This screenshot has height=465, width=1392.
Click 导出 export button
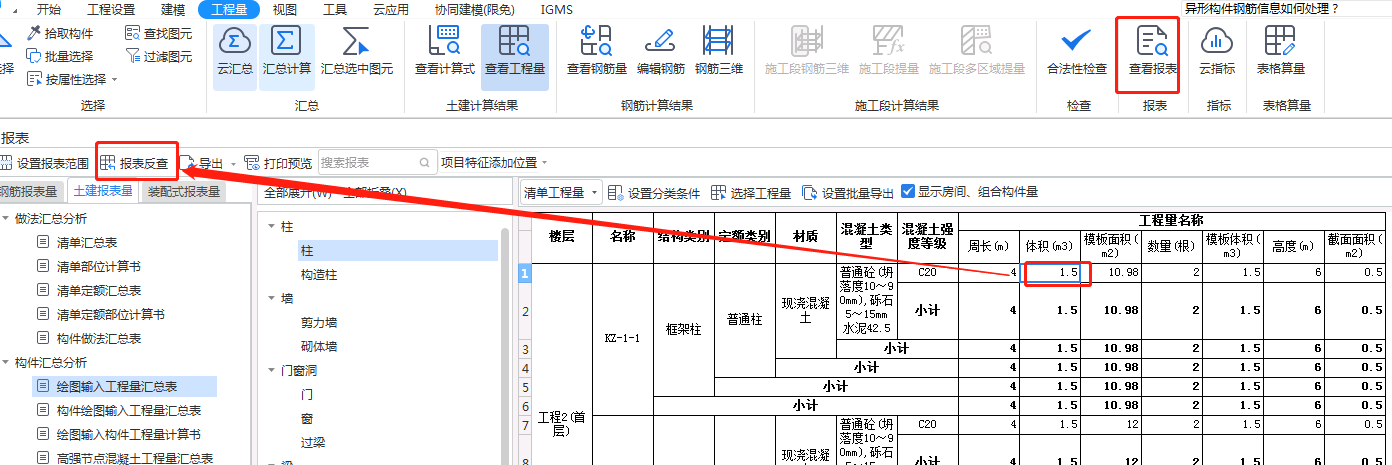point(202,163)
